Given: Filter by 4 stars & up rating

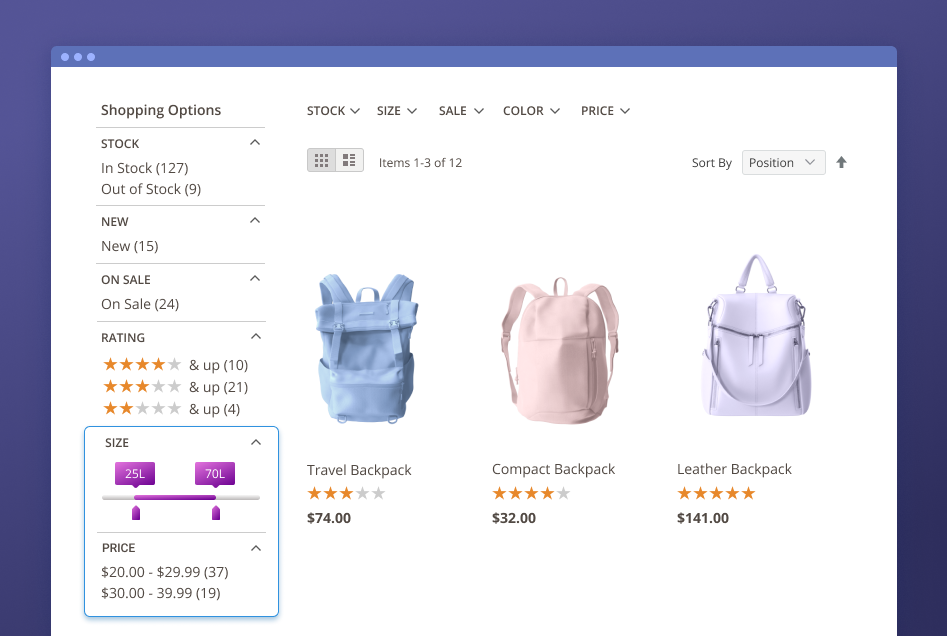Looking at the screenshot, I should (x=175, y=365).
